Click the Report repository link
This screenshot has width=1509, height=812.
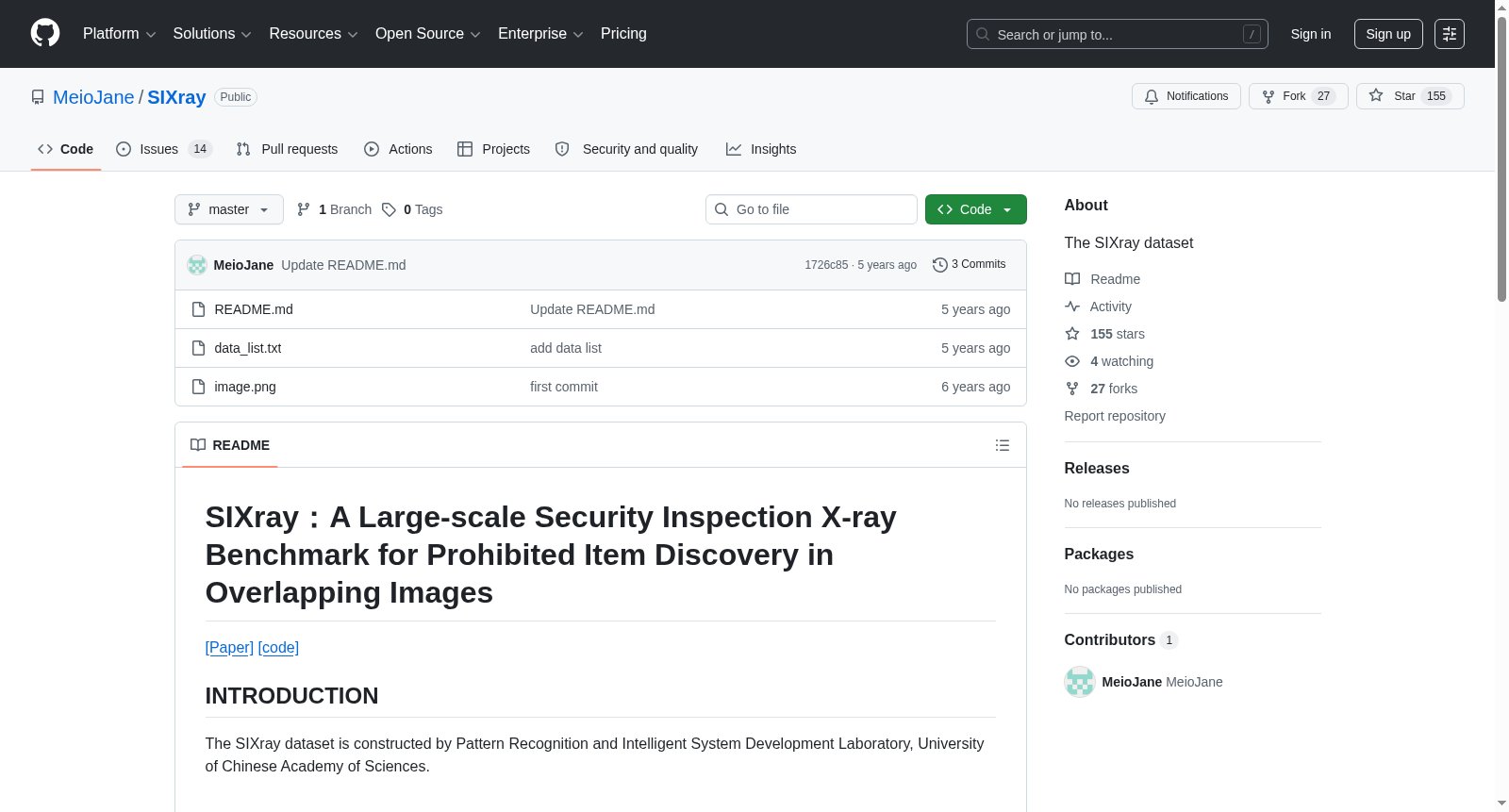click(1115, 416)
